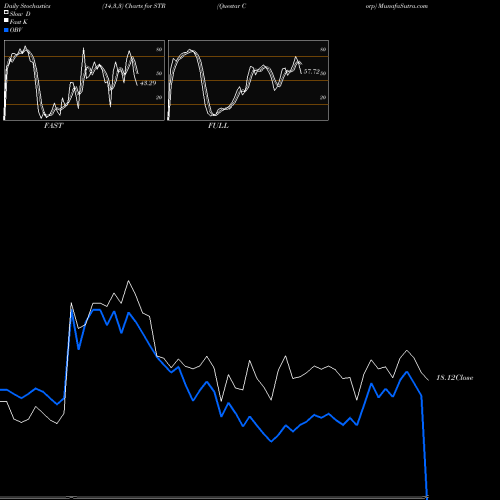Click the 20 axis label on FULL chart
This screenshot has height=500, width=500.
[x=323, y=97]
